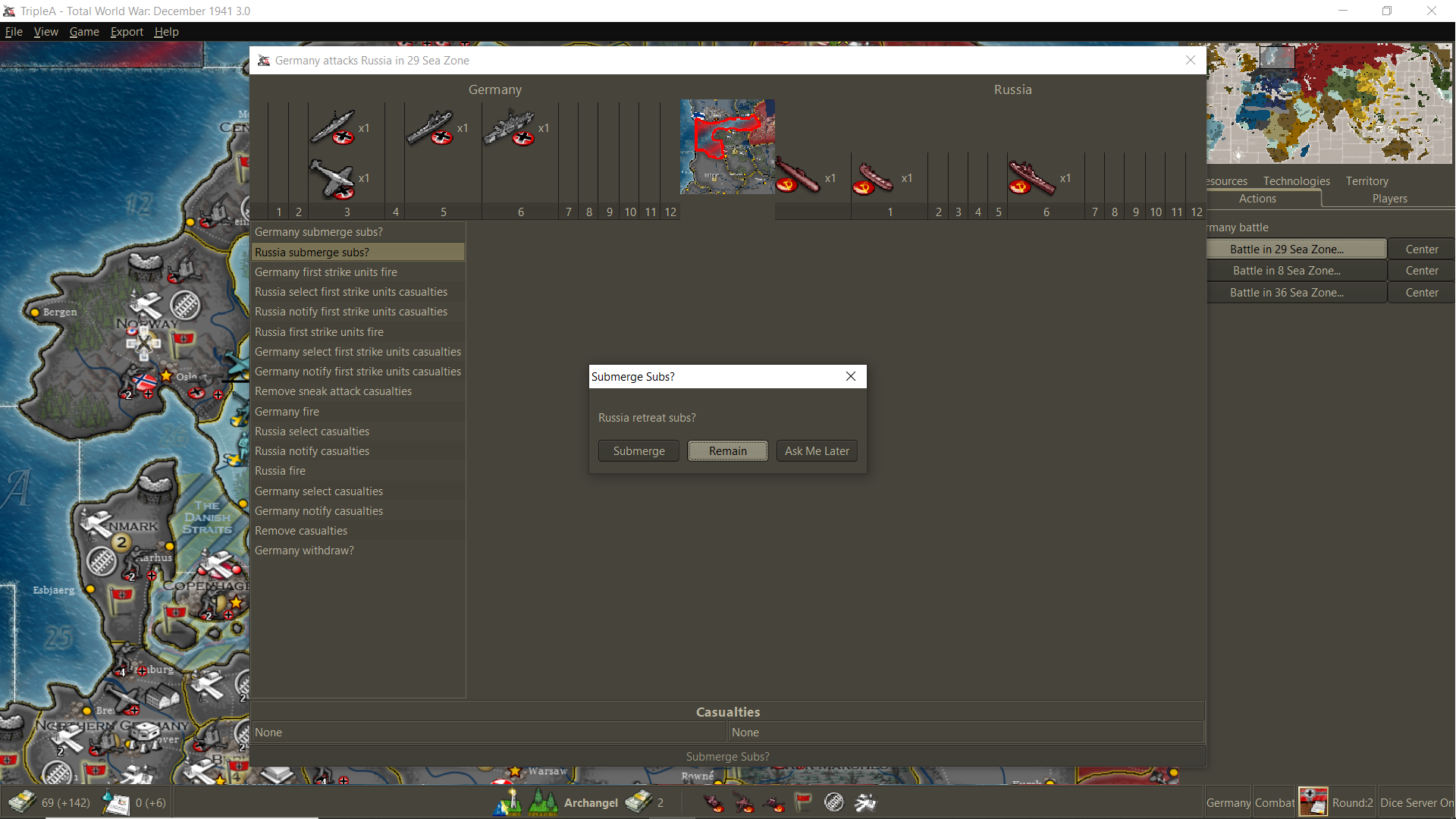Center on the 36 Sea Zone battle
The image size is (1456, 819).
[1421, 293]
